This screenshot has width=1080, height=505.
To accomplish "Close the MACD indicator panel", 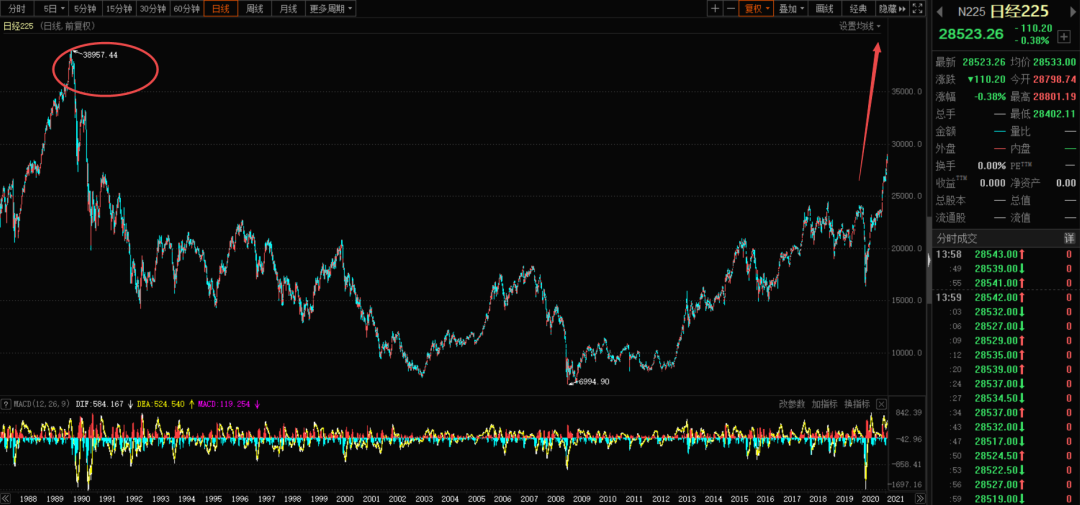I will tap(881, 404).
